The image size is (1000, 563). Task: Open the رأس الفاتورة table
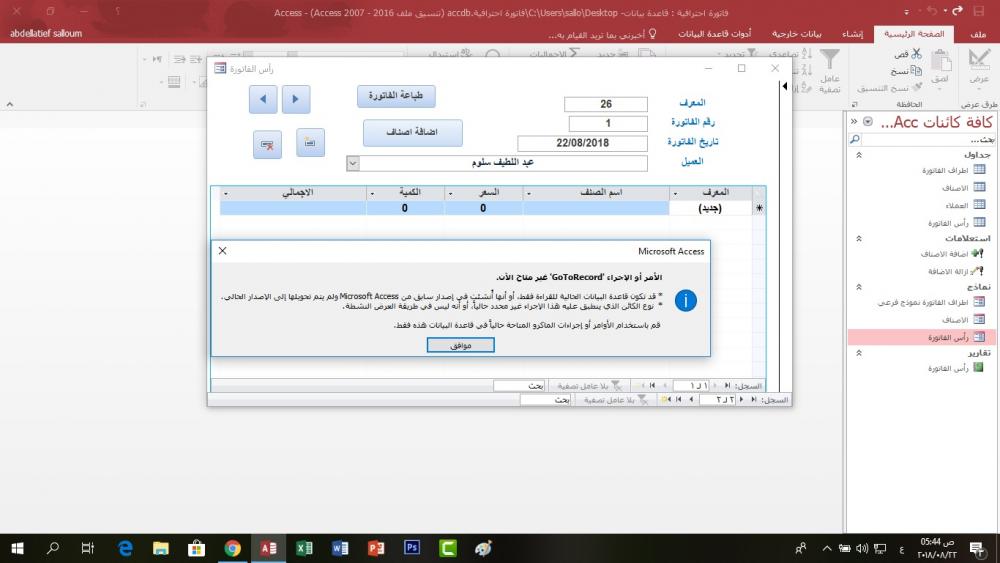coord(956,223)
